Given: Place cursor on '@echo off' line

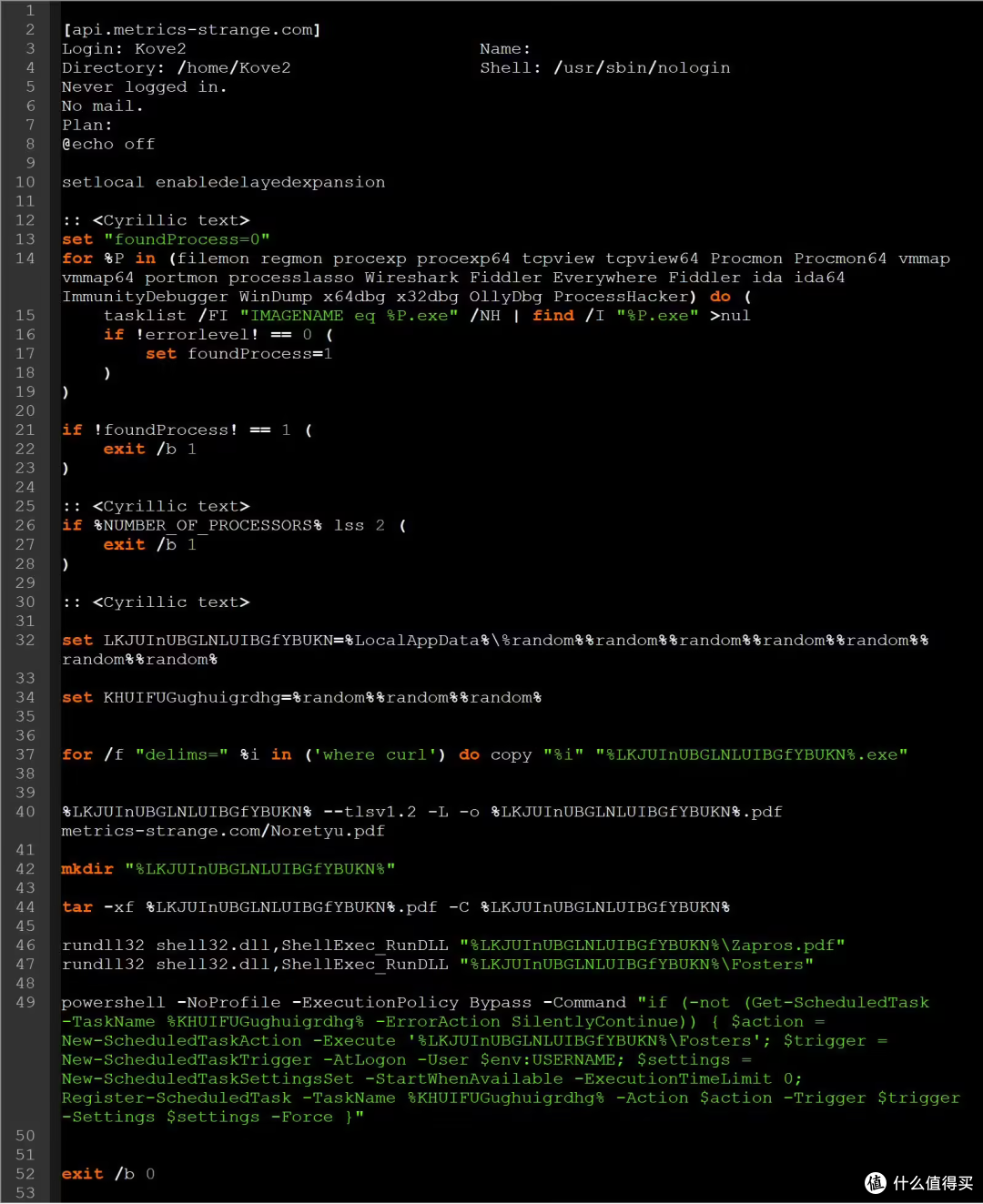Looking at the screenshot, I should (x=108, y=145).
